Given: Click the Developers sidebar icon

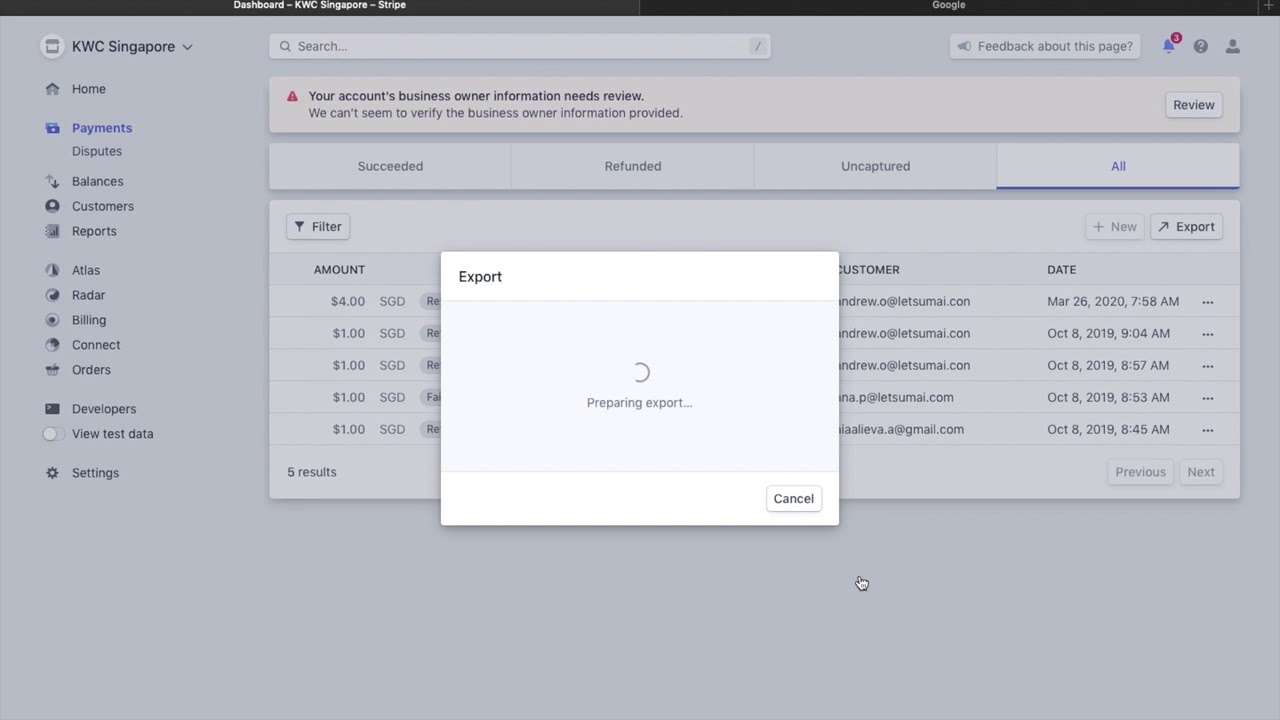Looking at the screenshot, I should 52,409.
